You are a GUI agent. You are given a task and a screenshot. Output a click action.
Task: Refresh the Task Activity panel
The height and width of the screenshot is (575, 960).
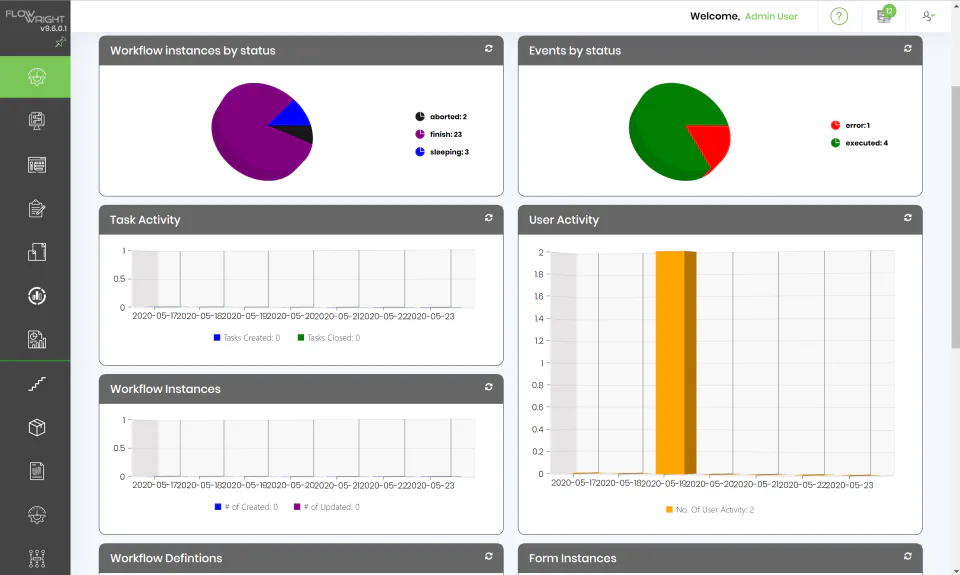pos(489,217)
